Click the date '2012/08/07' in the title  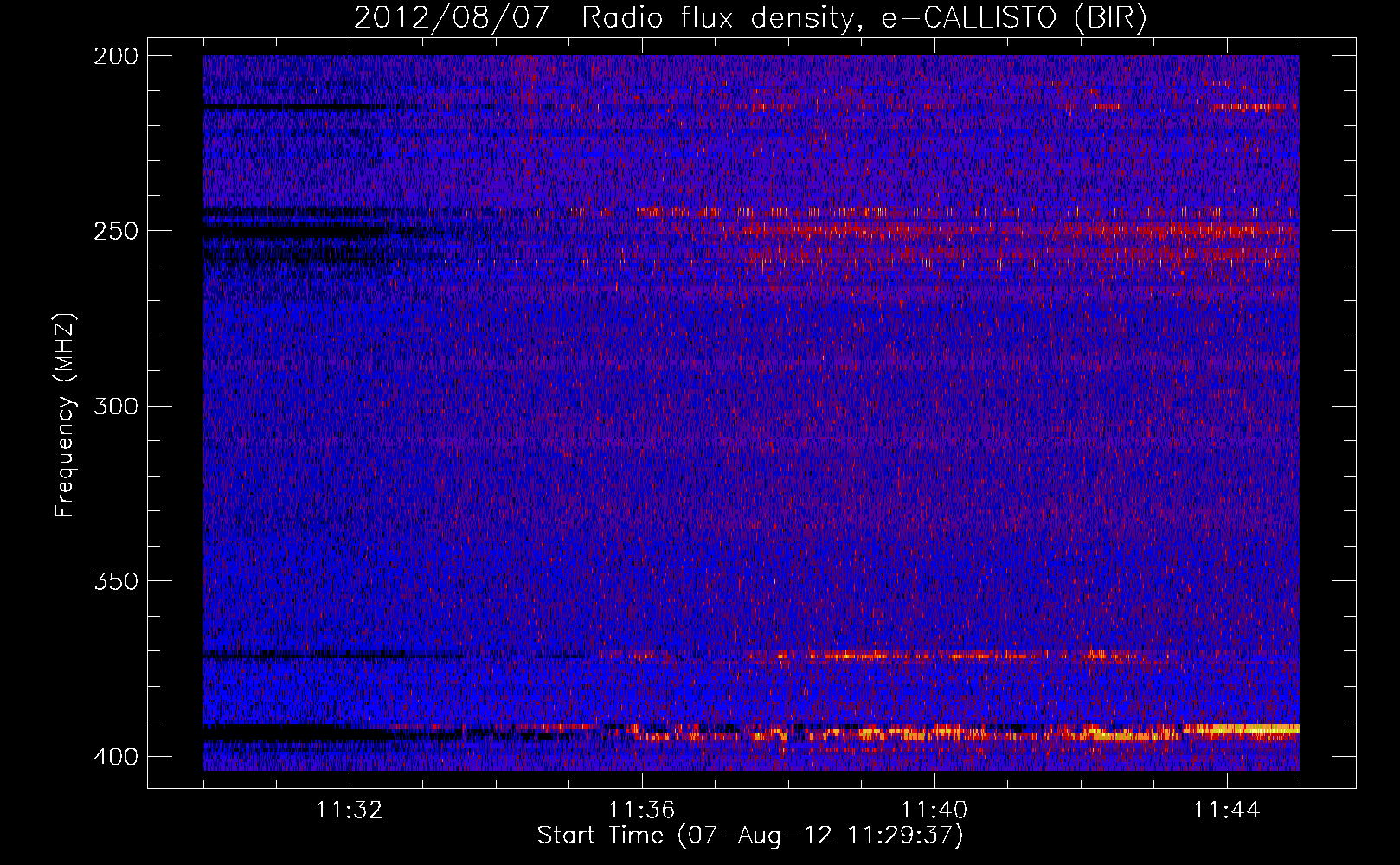pos(451,18)
